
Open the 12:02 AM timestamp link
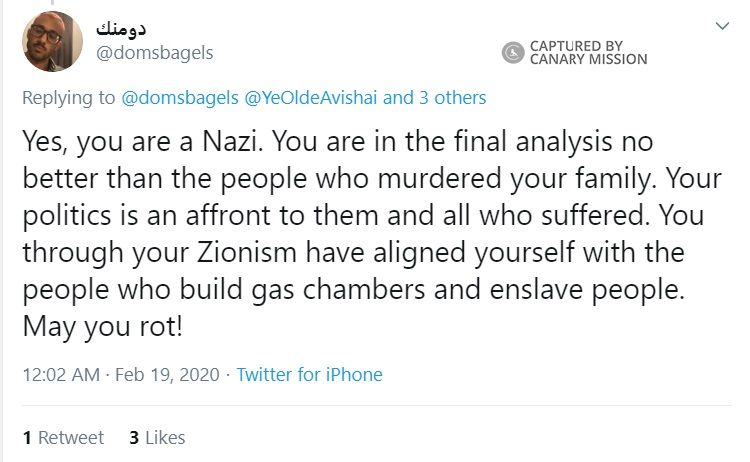tap(60, 375)
